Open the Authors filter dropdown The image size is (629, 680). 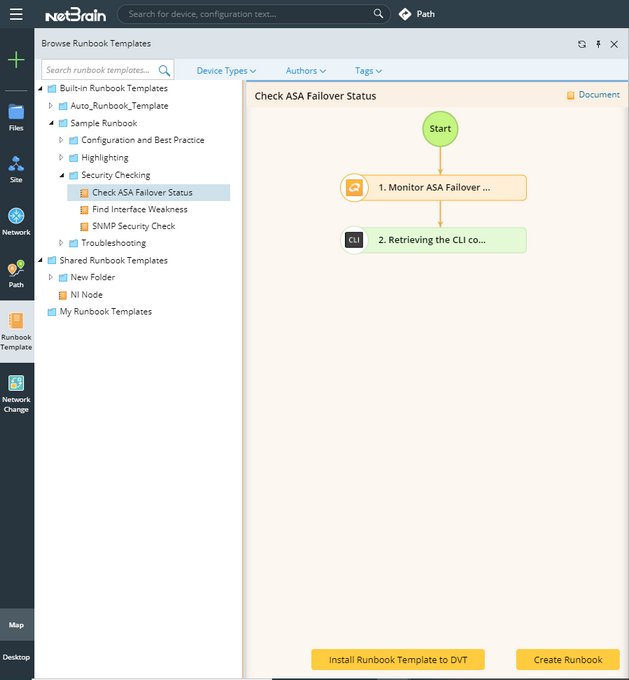point(305,71)
